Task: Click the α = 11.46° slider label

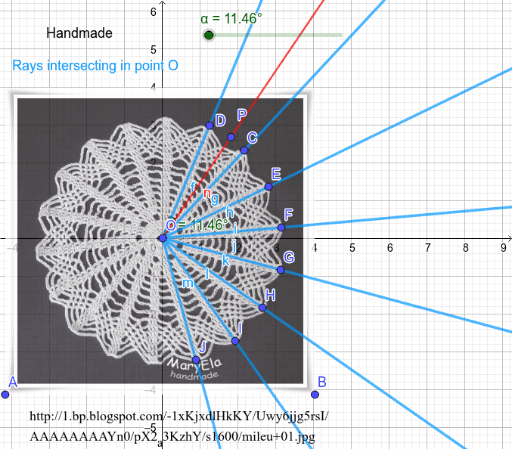Action: (231, 19)
